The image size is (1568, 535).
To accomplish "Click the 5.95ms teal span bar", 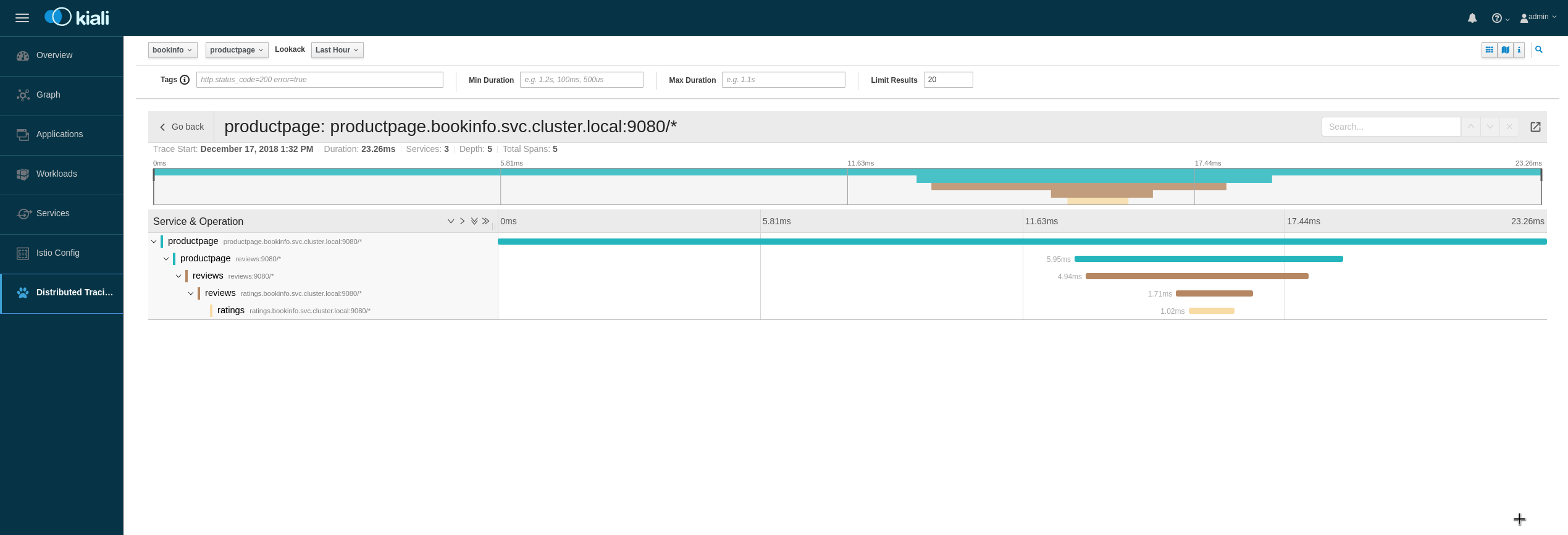I will (x=1209, y=259).
